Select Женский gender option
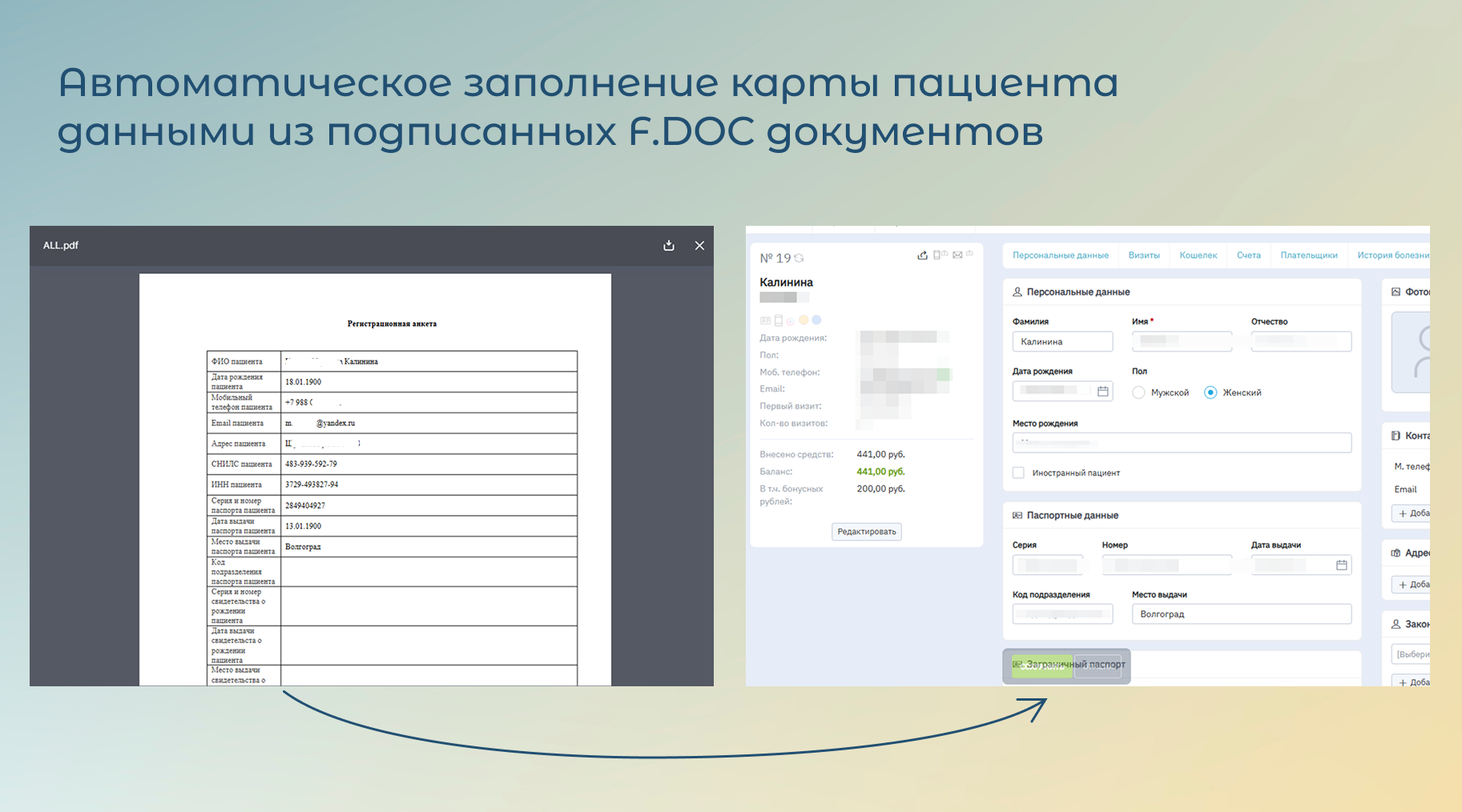1462x812 pixels. coord(1210,392)
